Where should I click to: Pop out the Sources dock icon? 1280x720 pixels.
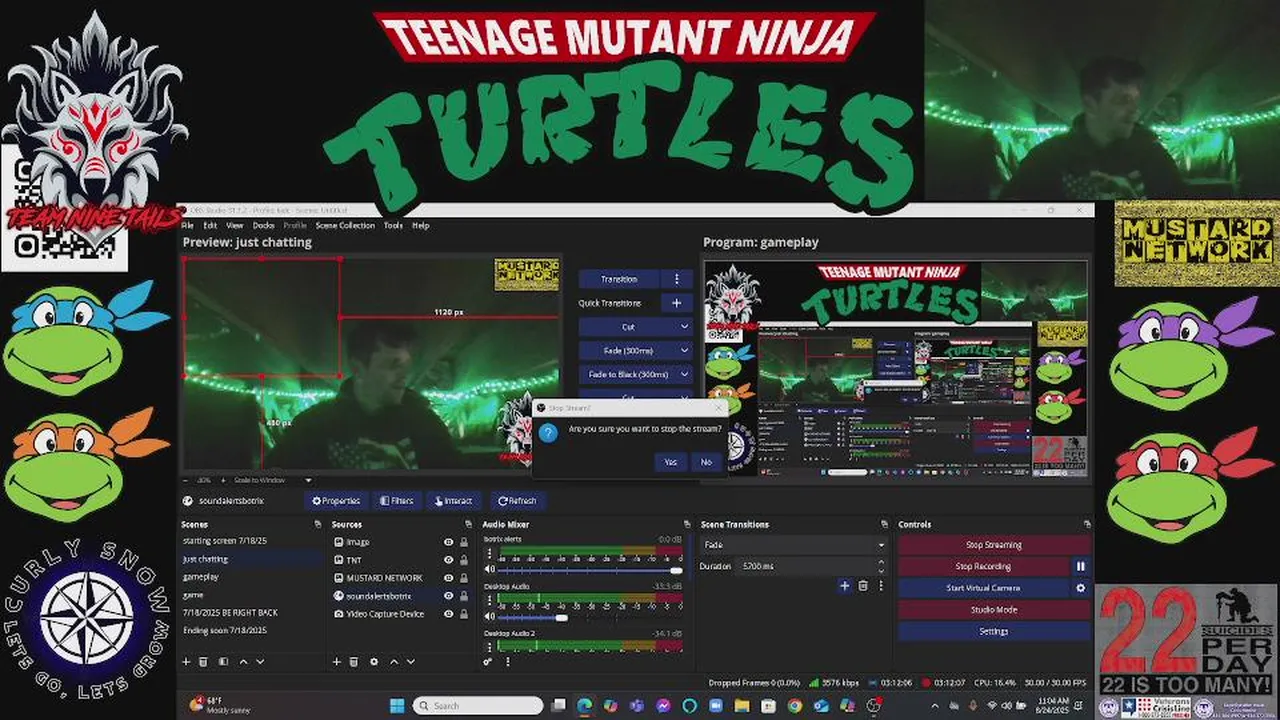tap(468, 524)
